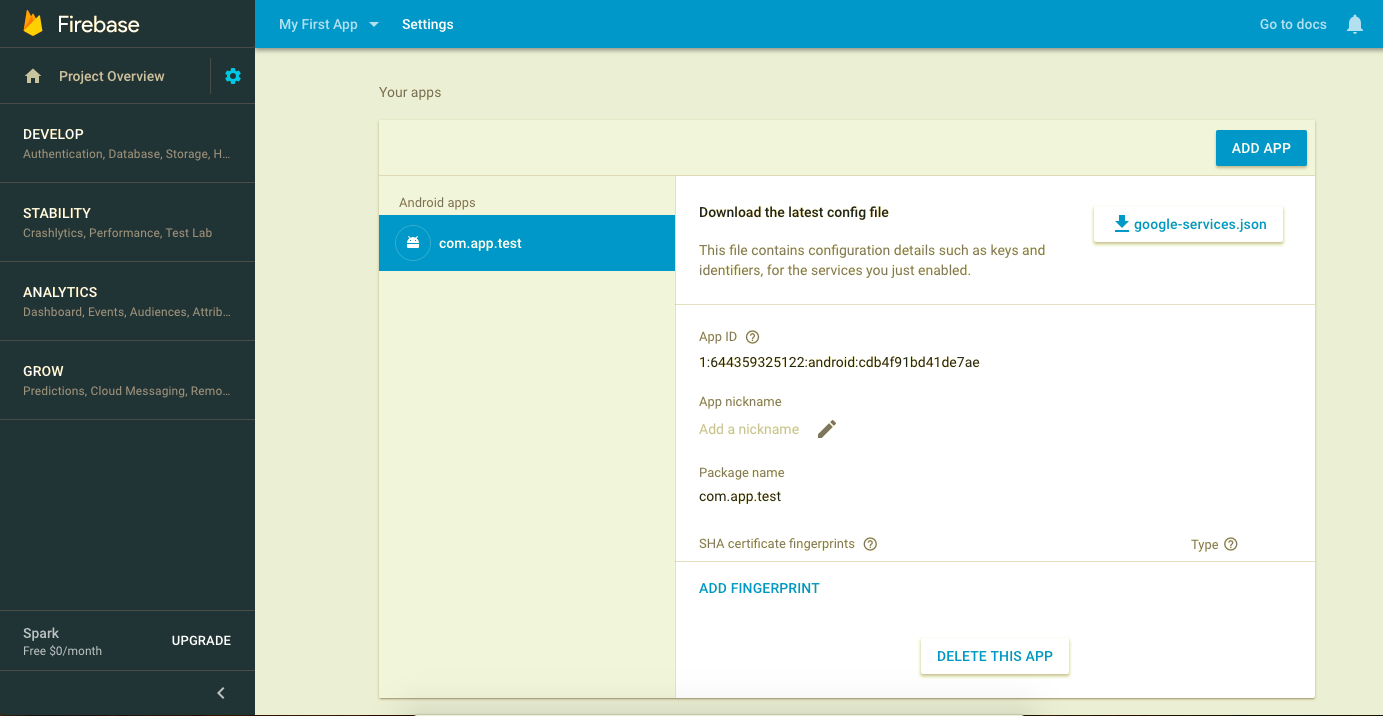1383x716 pixels.
Task: Click the Your apps heading
Action: click(x=410, y=92)
